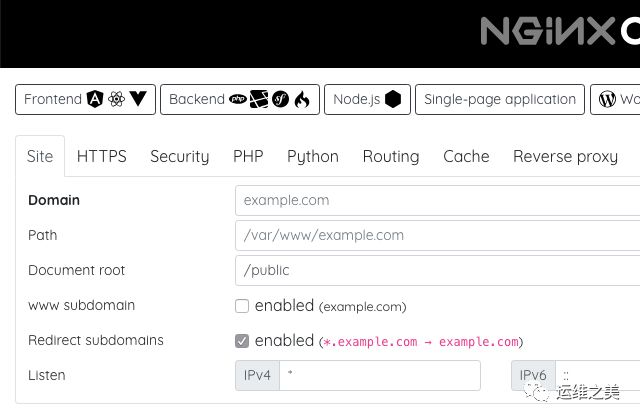Click the Symfony icon in Backend preset

point(281,99)
